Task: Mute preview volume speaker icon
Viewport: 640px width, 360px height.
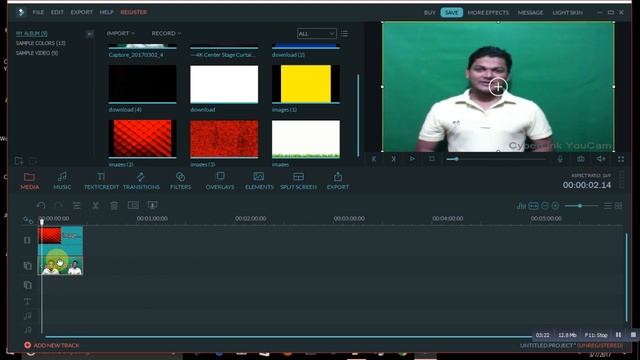Action: tap(601, 159)
